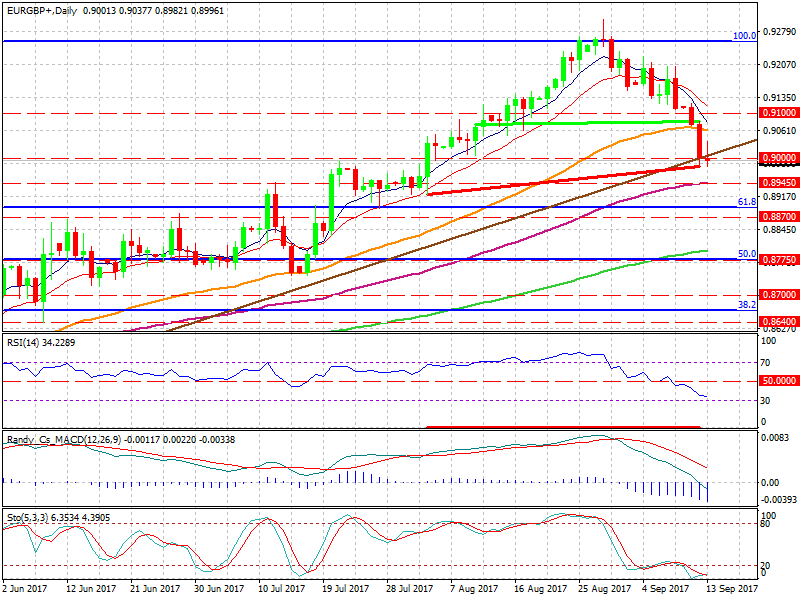Select the 0.88700 price level tag
The image size is (800, 600).
click(x=778, y=216)
